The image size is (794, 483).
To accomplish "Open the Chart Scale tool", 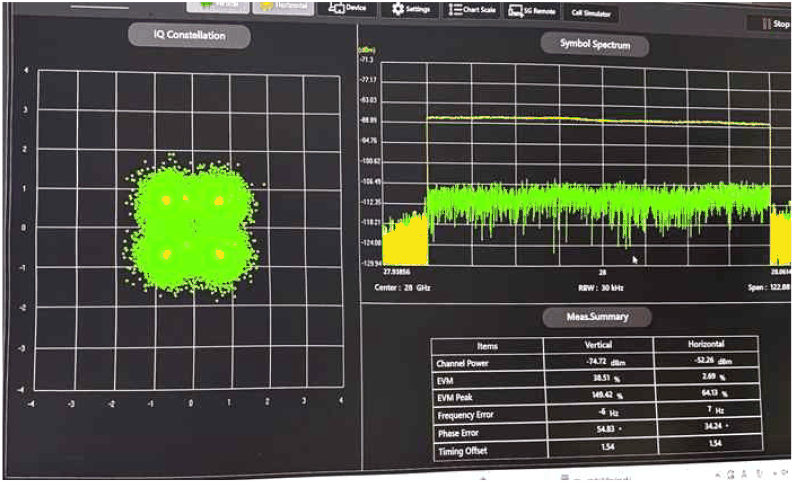I will pos(472,10).
